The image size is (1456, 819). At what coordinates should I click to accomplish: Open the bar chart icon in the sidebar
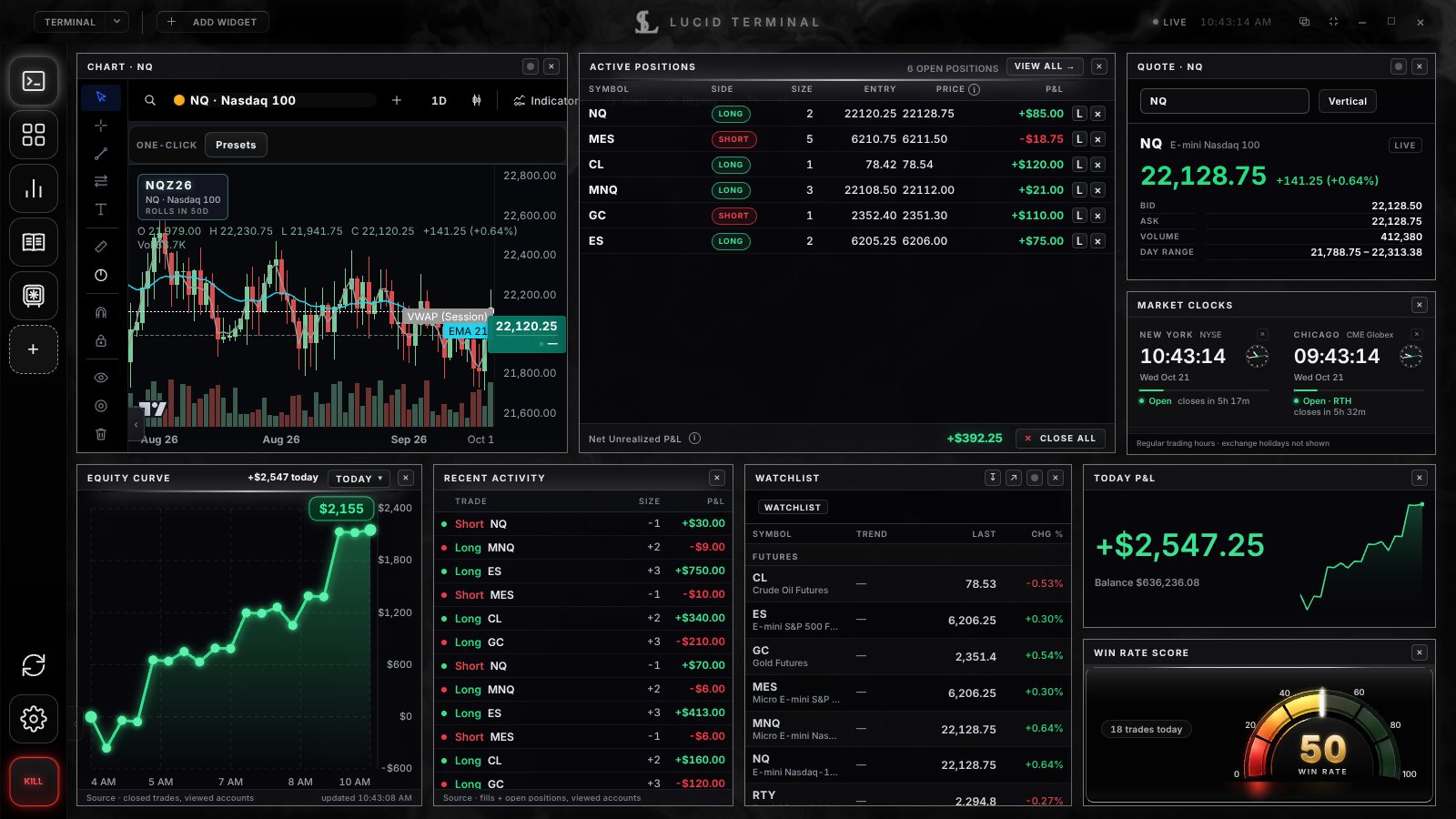coord(34,188)
